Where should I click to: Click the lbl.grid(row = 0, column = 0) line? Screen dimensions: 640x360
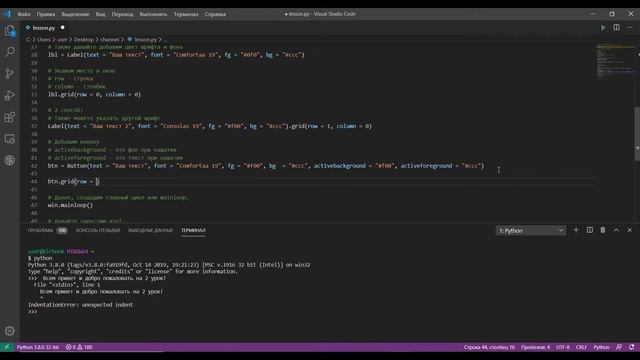pyautogui.click(x=94, y=94)
